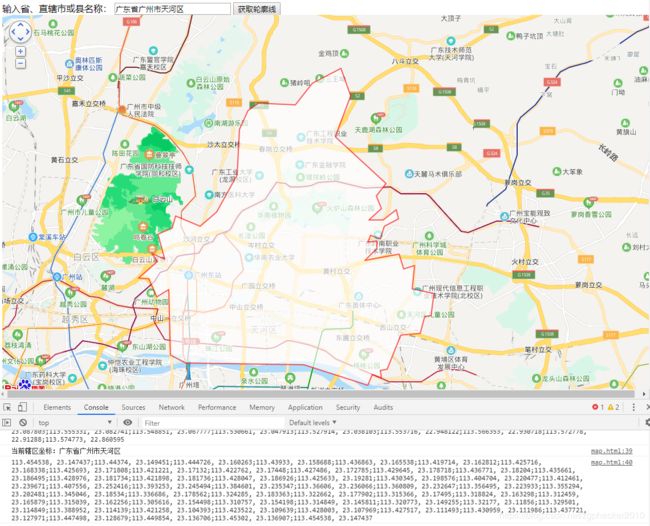Open the map.html:40 source link
Screen dimensions: 650x526
pos(611,462)
